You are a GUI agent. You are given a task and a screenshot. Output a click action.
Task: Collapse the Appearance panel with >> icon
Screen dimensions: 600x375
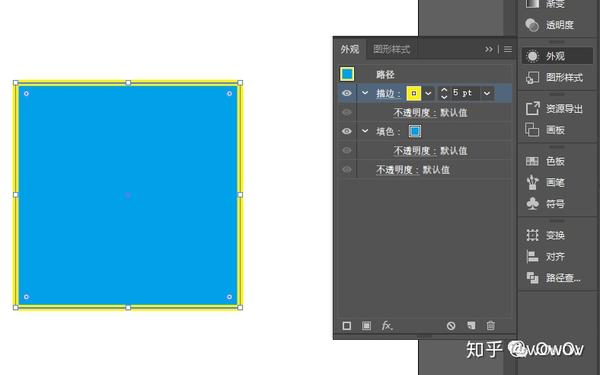489,49
